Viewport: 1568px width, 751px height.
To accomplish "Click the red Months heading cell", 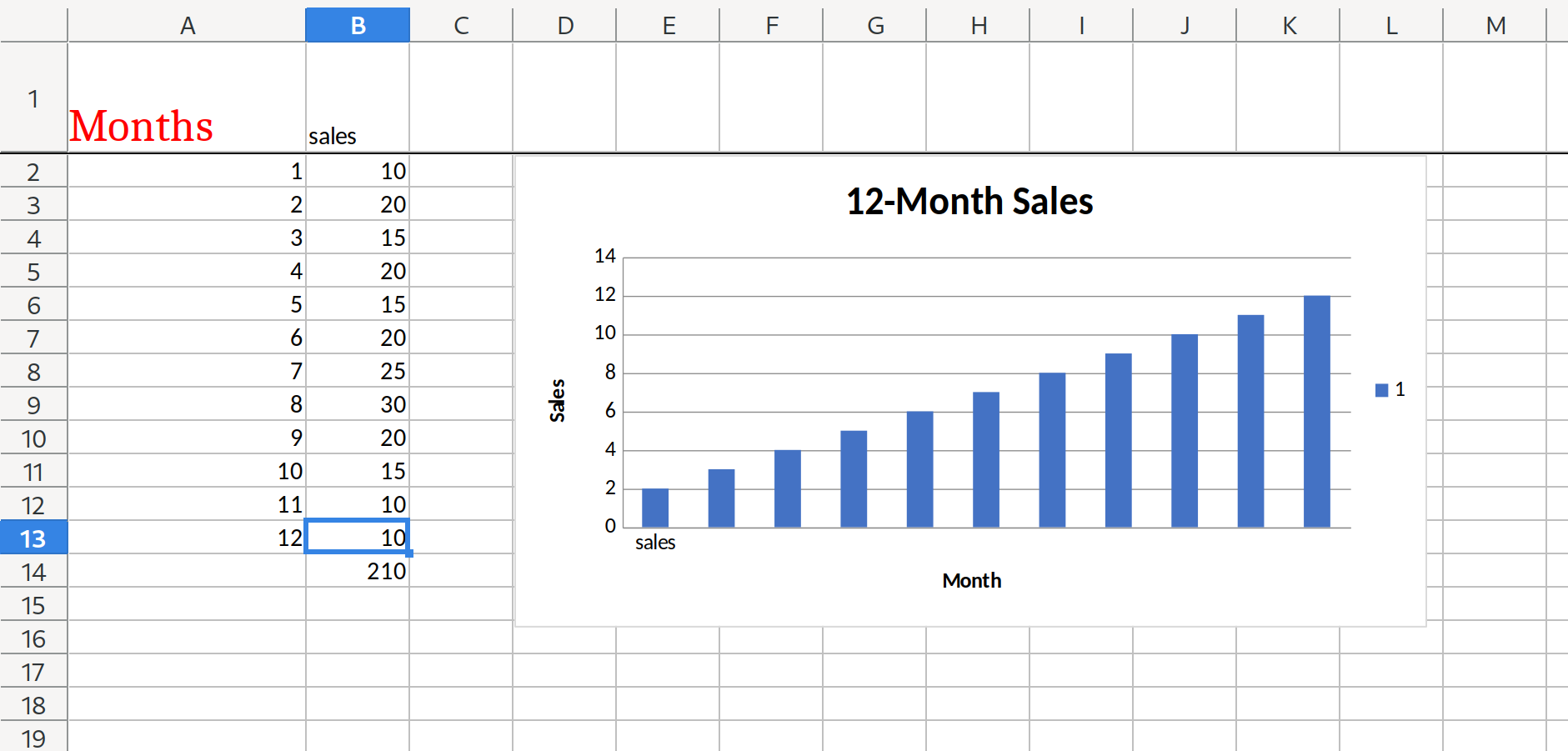I will pyautogui.click(x=142, y=126).
